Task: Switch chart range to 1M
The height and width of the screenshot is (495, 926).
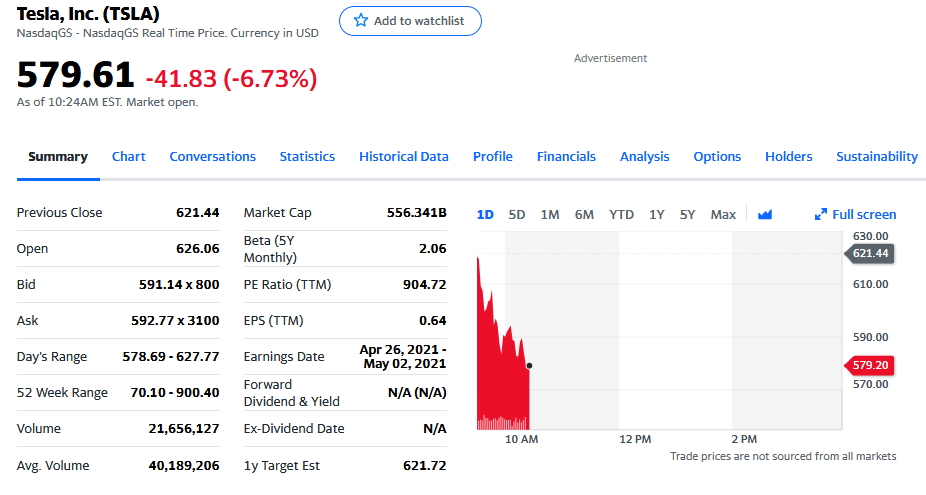Action: pos(550,215)
